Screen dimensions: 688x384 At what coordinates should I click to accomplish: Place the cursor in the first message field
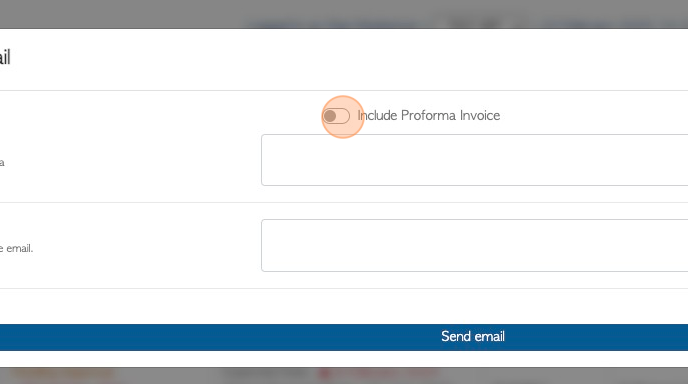pyautogui.click(x=474, y=160)
